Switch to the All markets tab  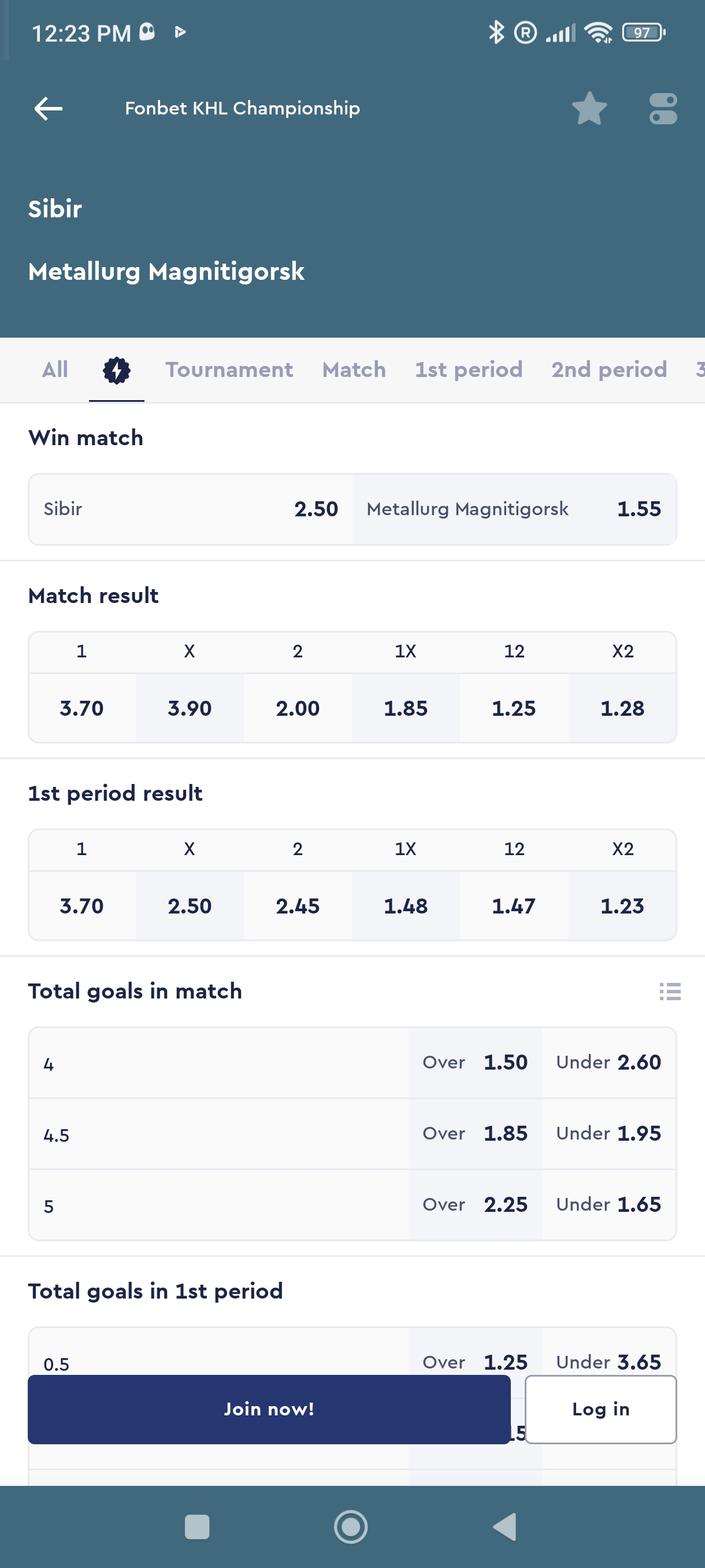pos(55,370)
